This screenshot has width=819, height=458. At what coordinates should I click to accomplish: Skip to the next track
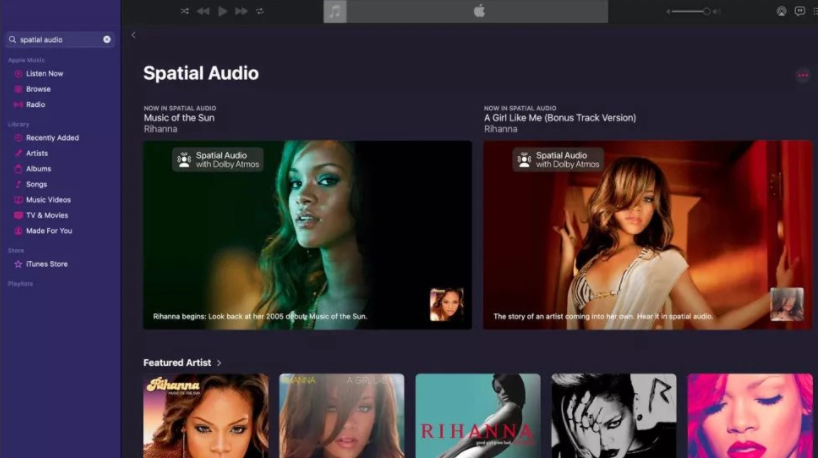pyautogui.click(x=241, y=11)
